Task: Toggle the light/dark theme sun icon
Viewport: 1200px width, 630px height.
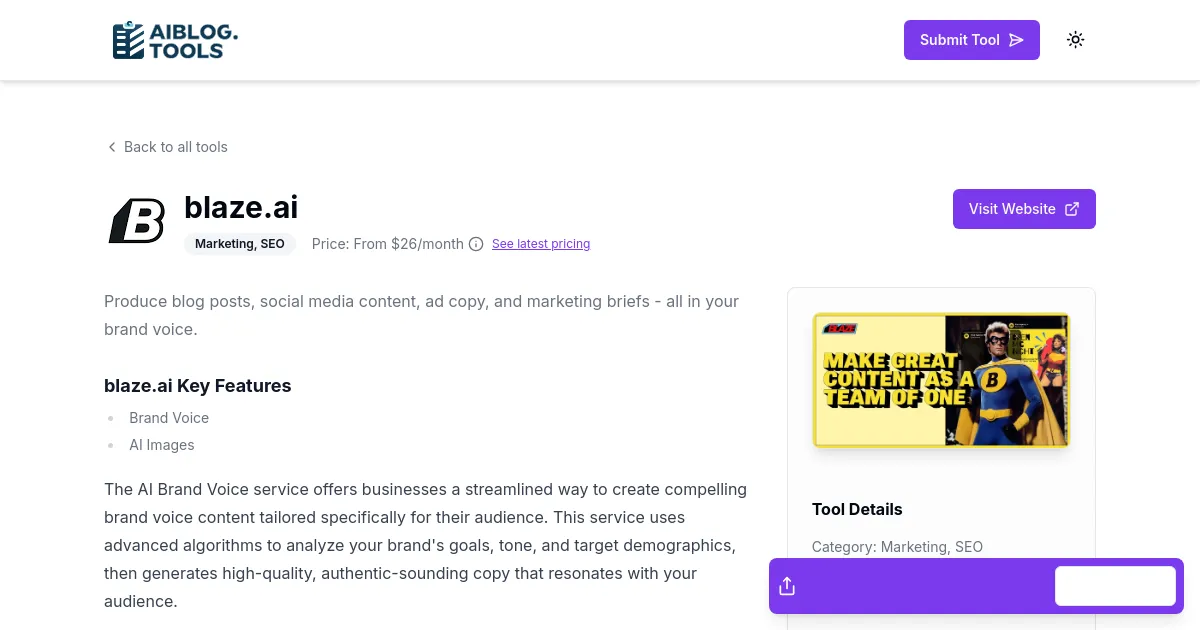Action: click(x=1075, y=40)
